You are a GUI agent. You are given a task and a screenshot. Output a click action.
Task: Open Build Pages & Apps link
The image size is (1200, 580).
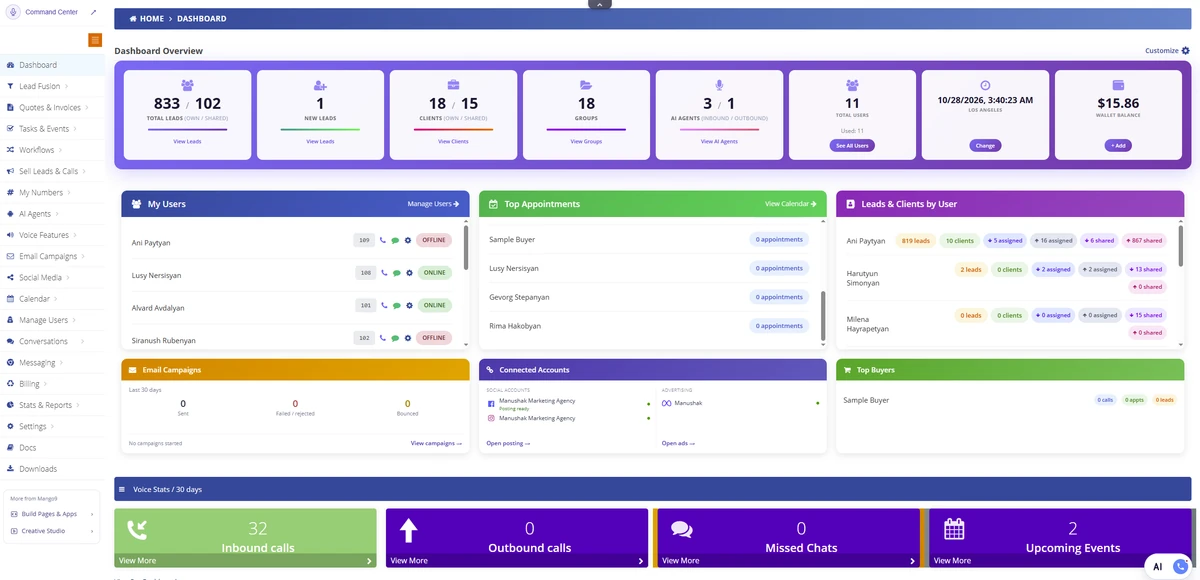pos(52,514)
